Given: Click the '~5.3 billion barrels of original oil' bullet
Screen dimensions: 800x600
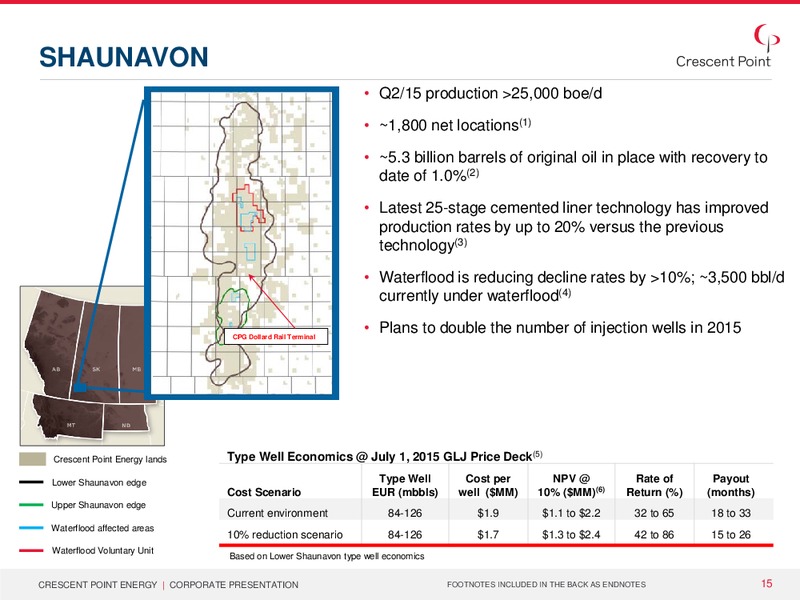Looking at the screenshot, I should (573, 166).
